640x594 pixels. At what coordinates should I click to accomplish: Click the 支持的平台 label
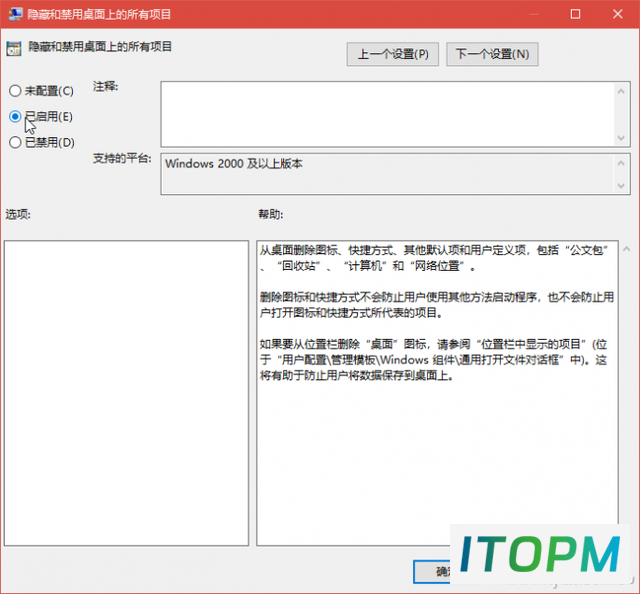[122, 158]
